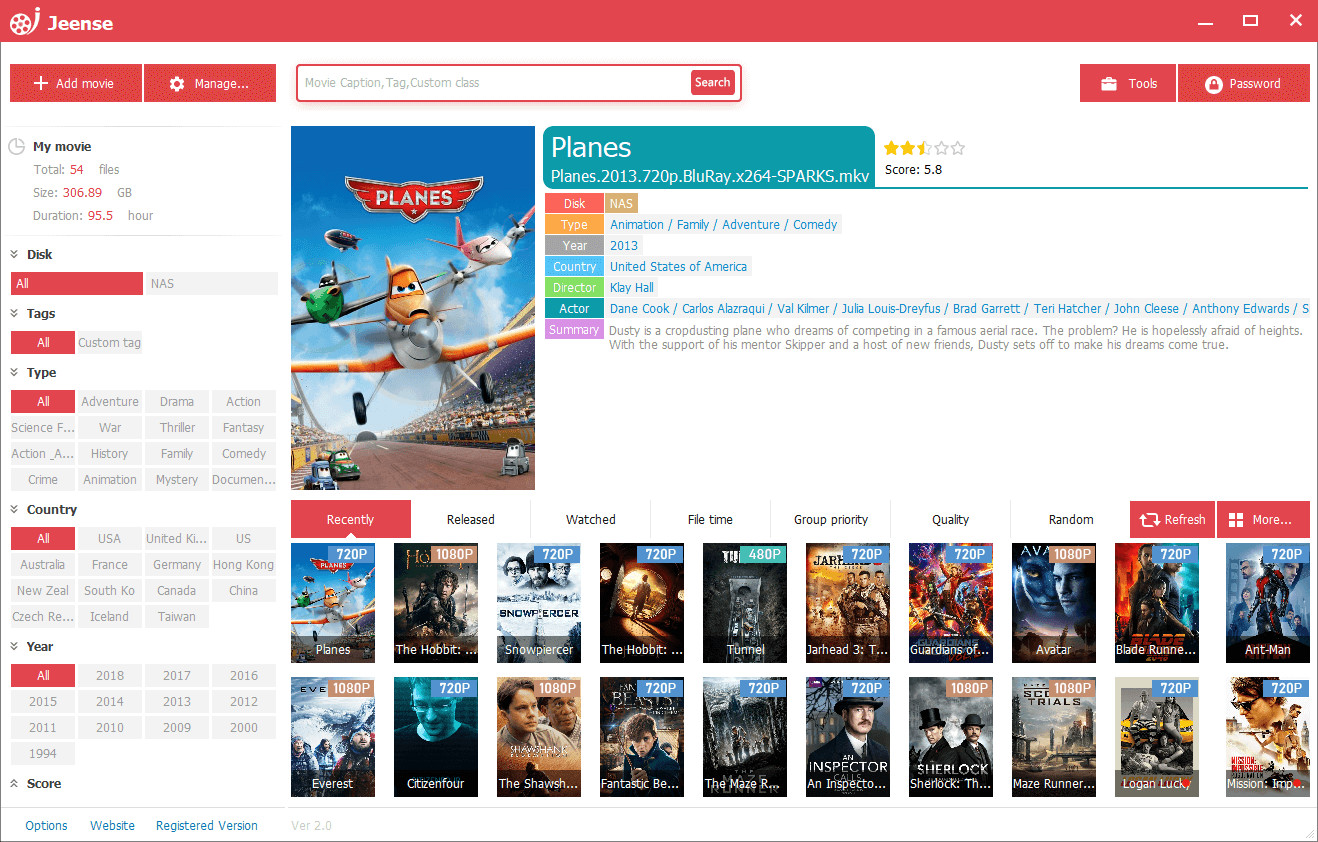
Task: Open the Tools button
Action: click(1128, 84)
